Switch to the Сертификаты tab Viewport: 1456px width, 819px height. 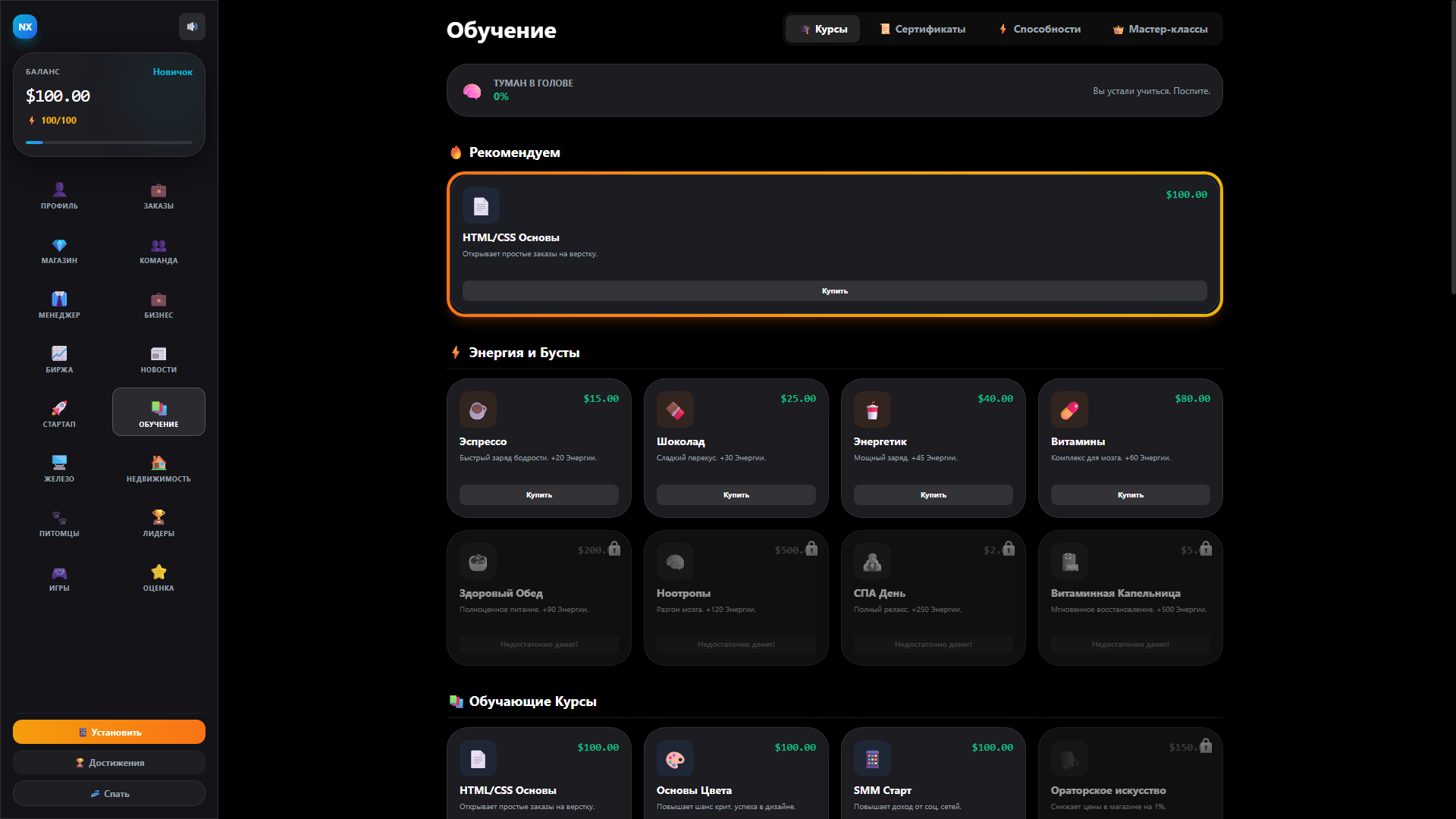click(x=922, y=29)
